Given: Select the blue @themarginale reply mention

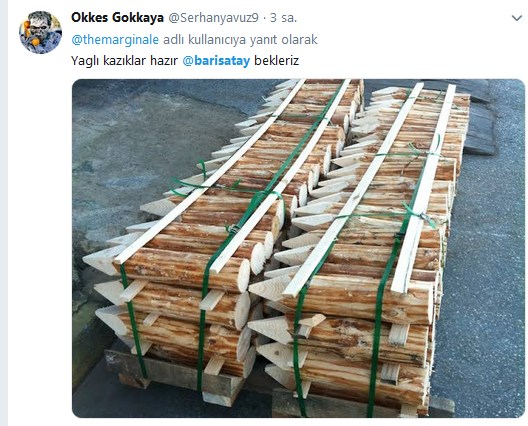Looking at the screenshot, I should pyautogui.click(x=115, y=40).
